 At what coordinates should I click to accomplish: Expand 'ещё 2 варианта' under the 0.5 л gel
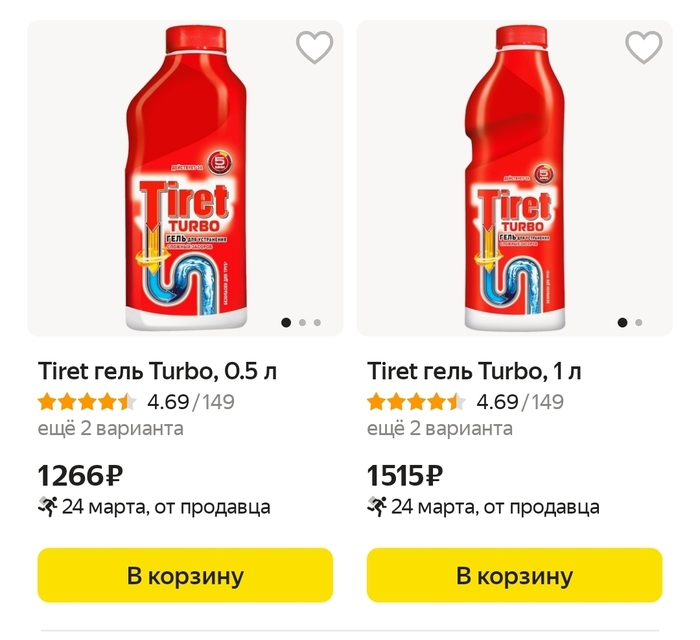(110, 429)
